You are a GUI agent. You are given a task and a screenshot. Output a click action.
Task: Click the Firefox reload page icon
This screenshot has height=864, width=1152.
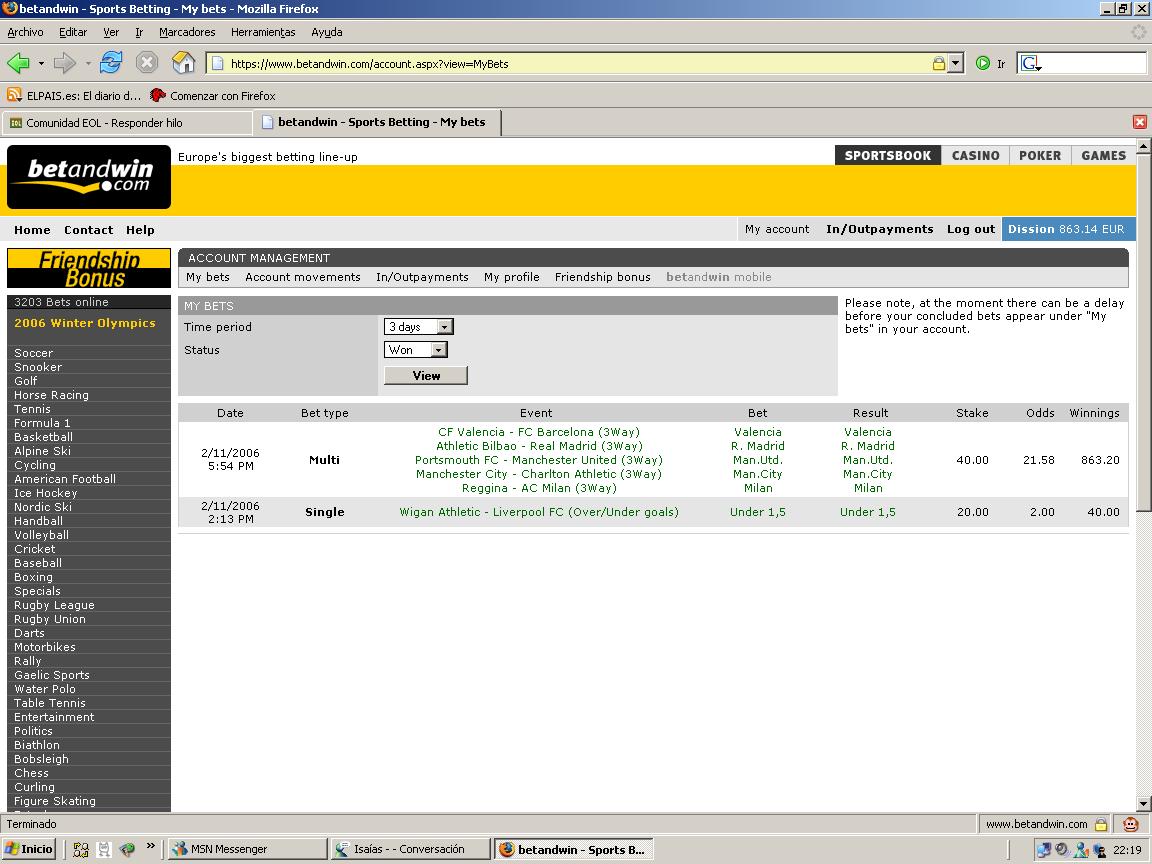coord(111,64)
